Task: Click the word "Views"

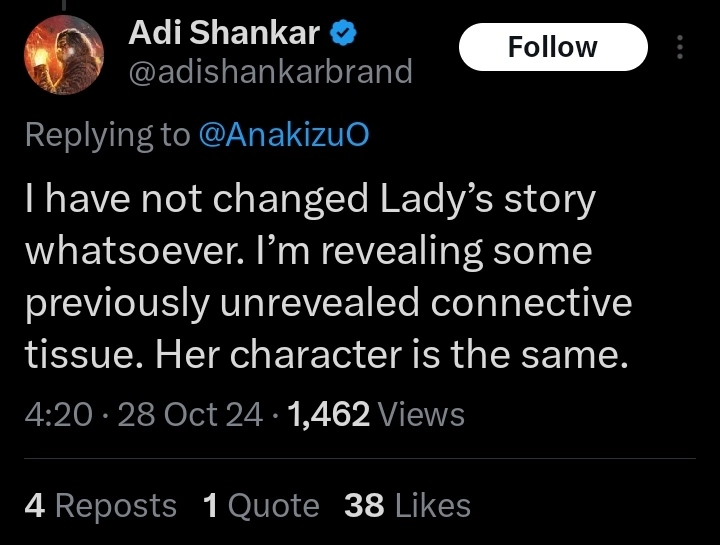Action: [x=422, y=414]
